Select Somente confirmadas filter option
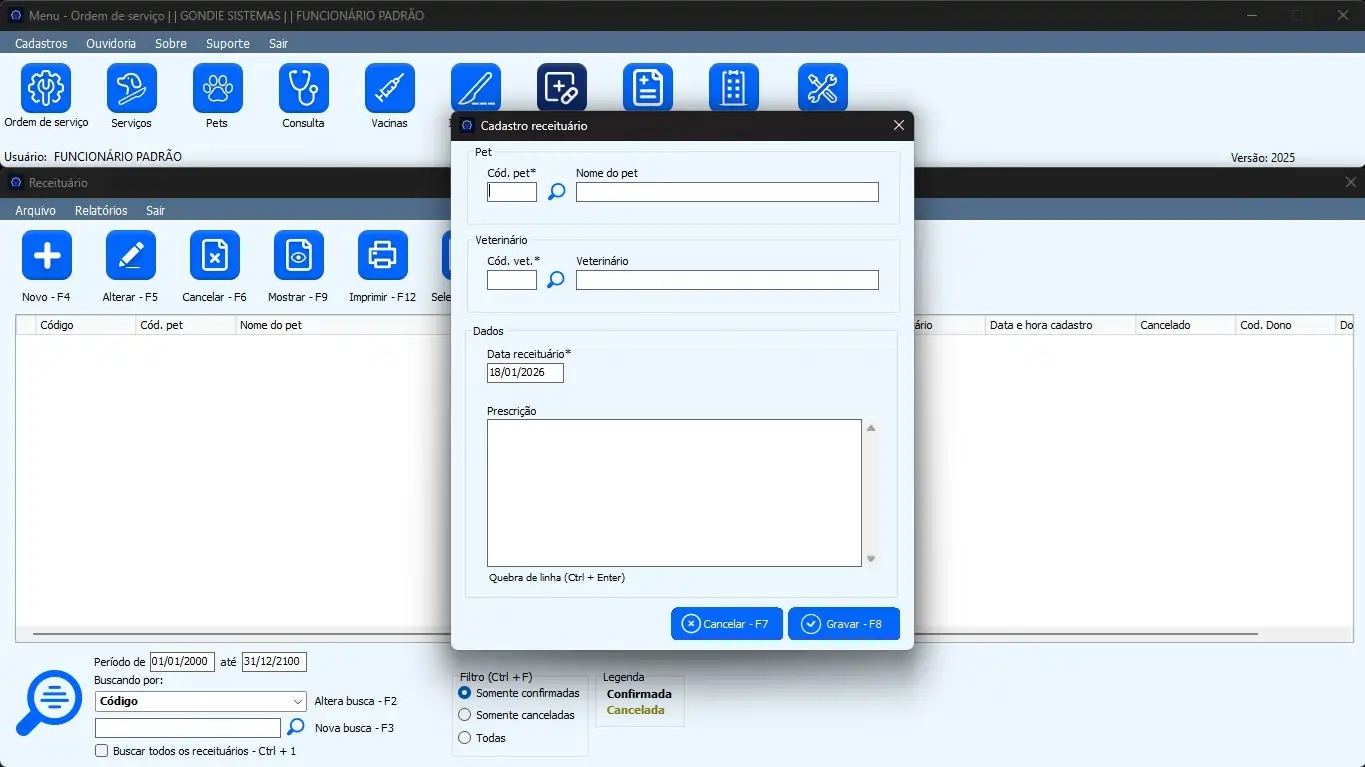 point(464,693)
